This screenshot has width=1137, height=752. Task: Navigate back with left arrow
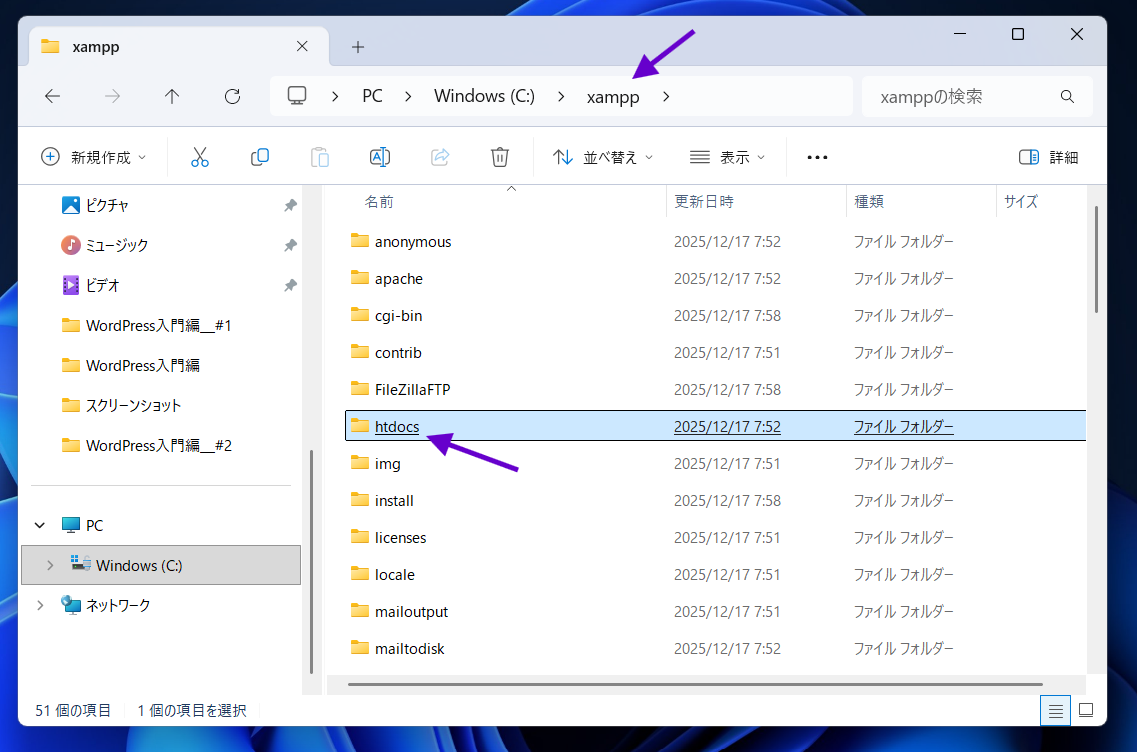coord(53,96)
